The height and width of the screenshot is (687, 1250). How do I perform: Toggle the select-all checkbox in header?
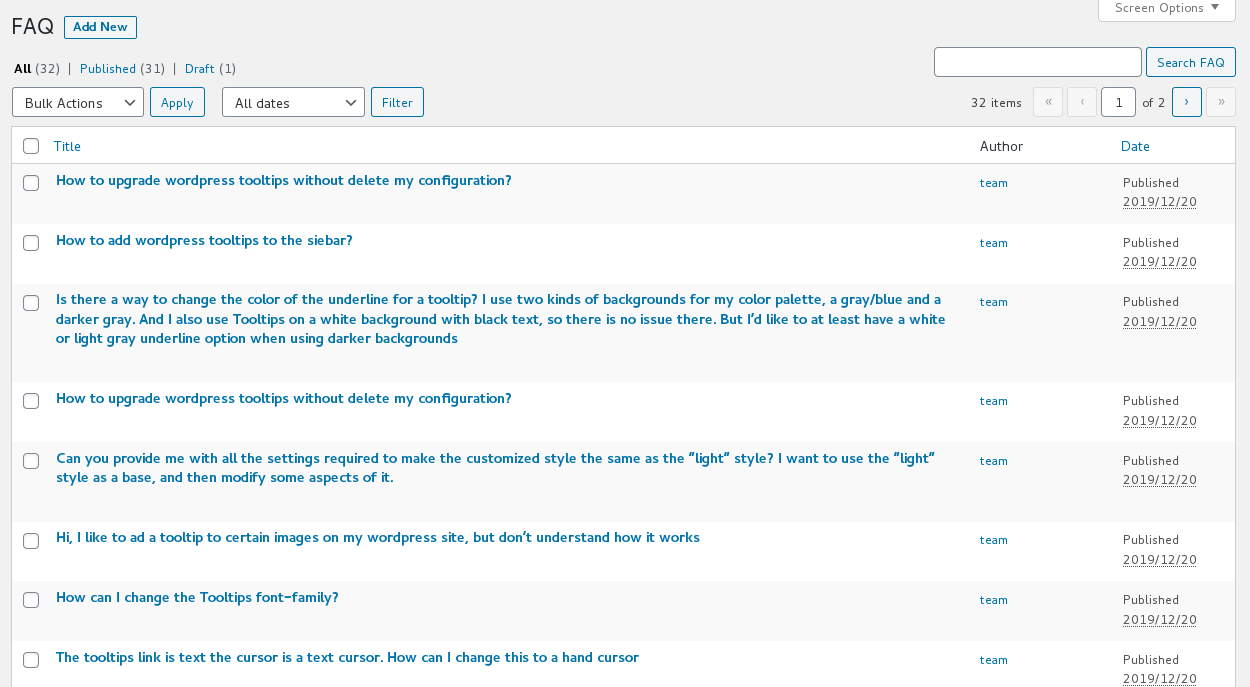tap(31, 146)
